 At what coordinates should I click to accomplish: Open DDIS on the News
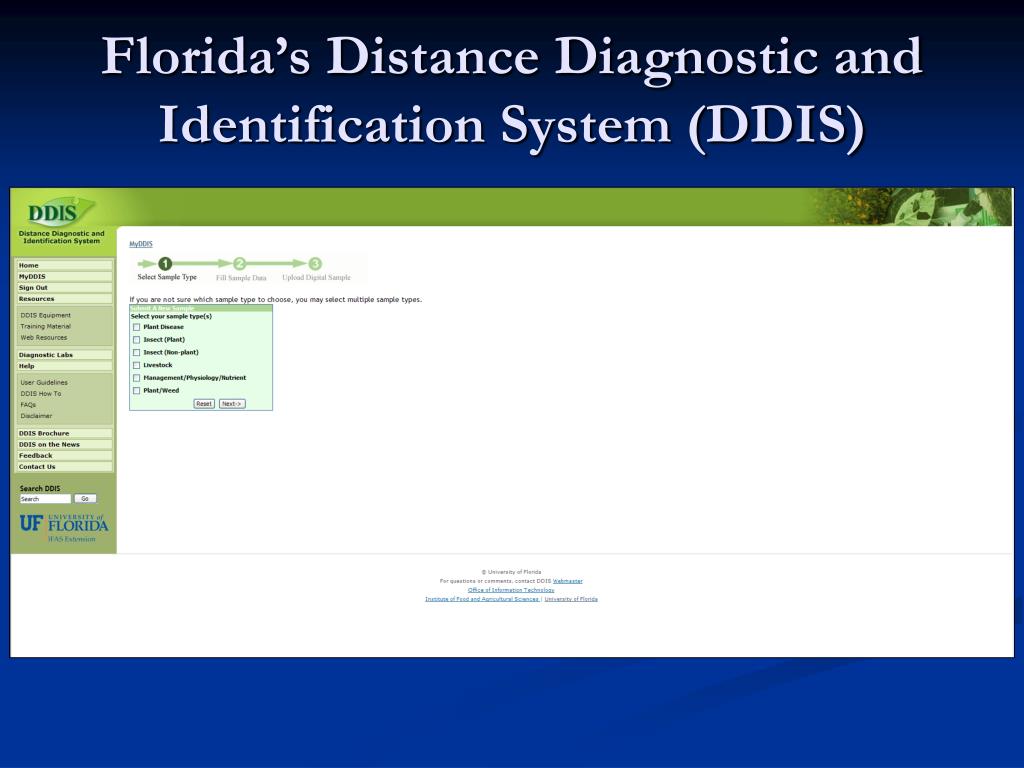pos(64,444)
